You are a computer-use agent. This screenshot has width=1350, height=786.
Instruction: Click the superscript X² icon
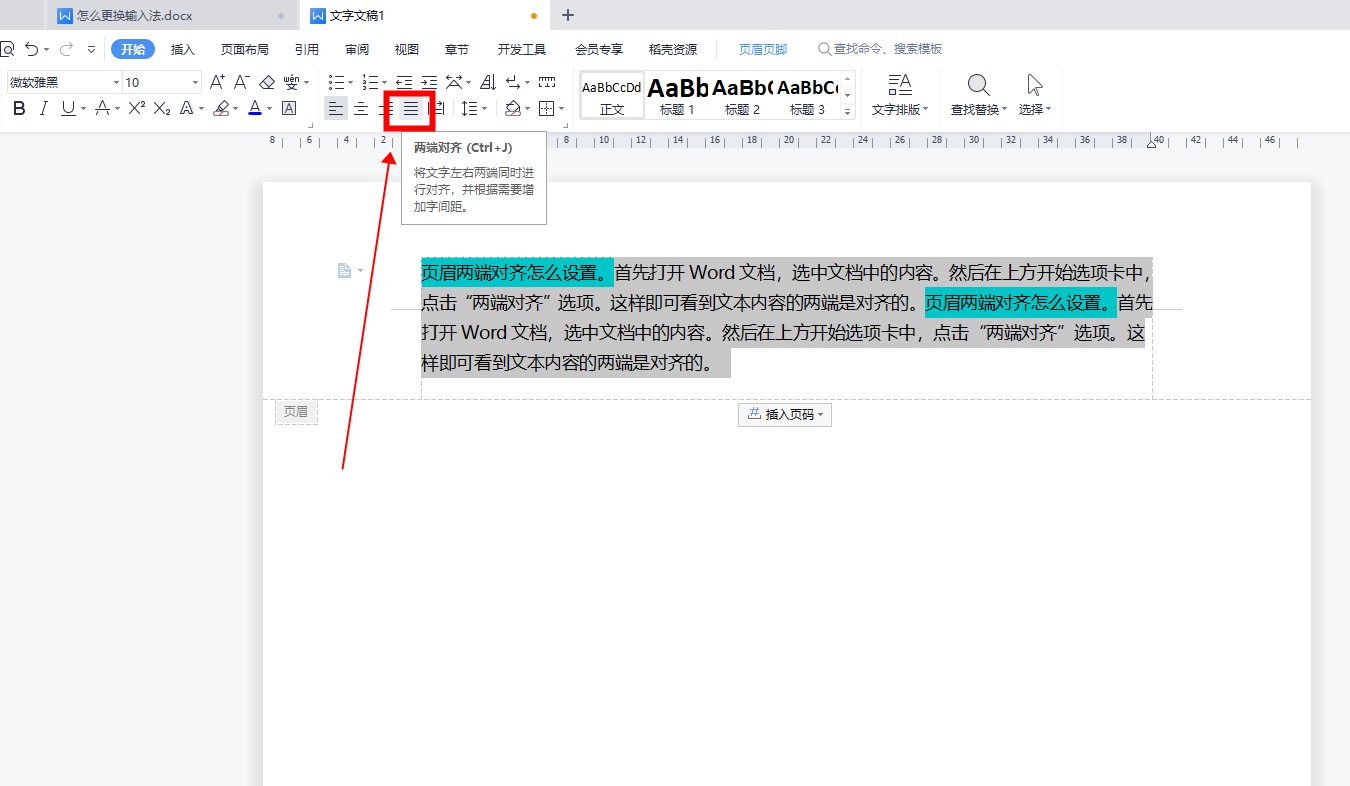point(137,108)
